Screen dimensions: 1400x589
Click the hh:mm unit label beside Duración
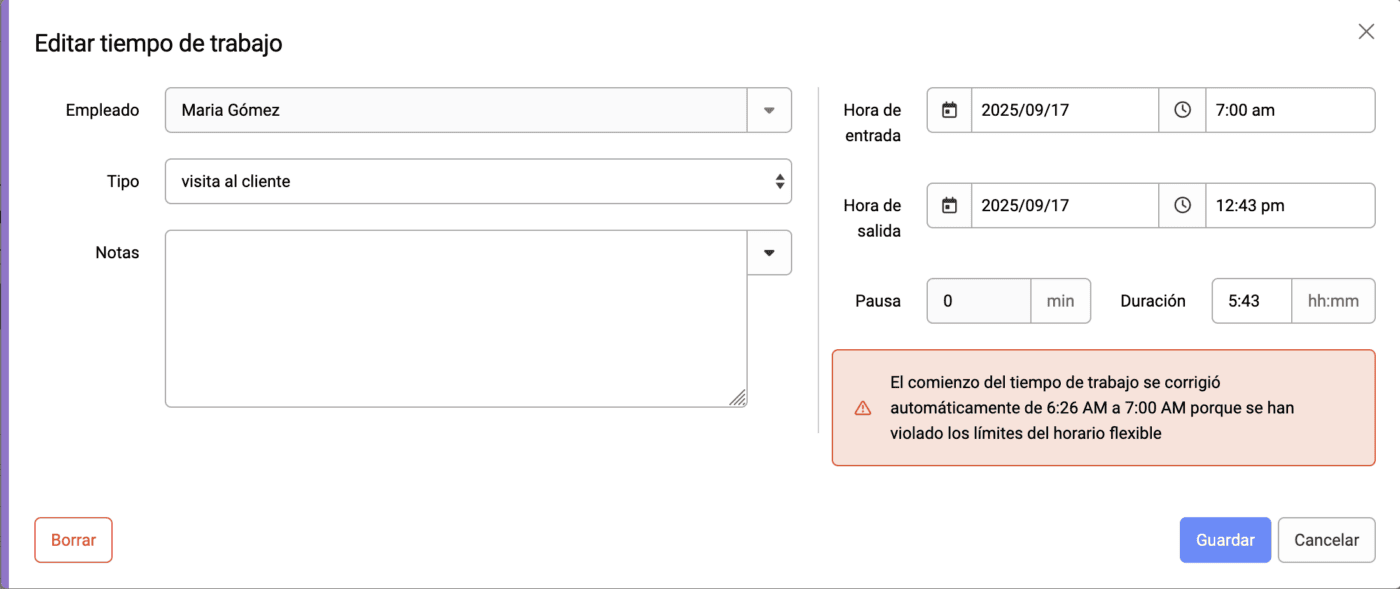[x=1334, y=301]
